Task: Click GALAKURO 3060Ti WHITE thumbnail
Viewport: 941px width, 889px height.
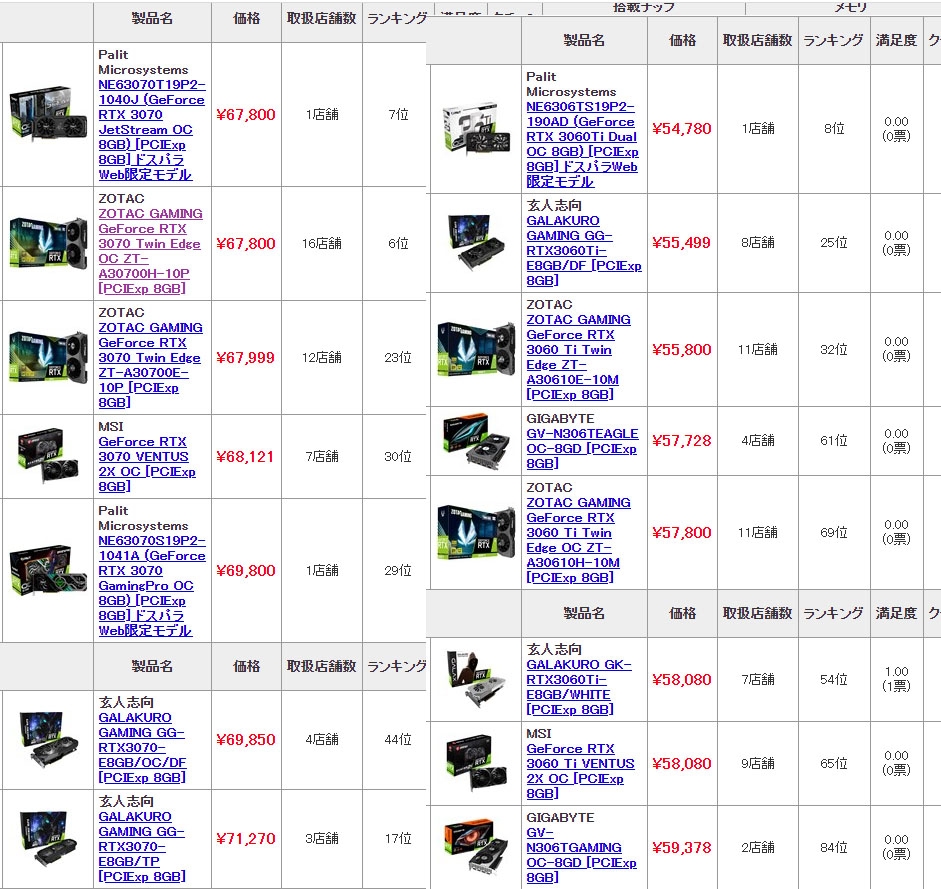Action: [476, 679]
